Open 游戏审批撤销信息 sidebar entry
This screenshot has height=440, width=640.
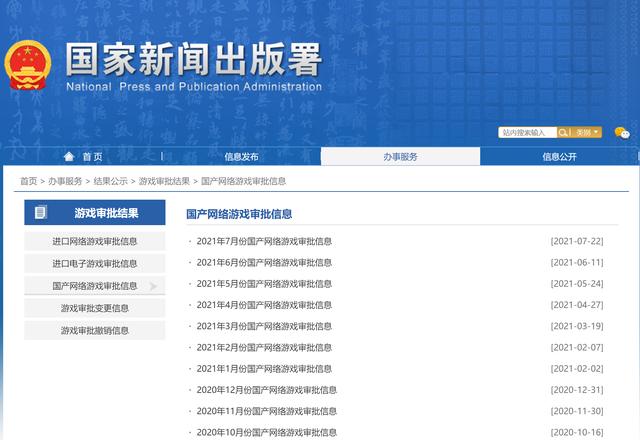point(95,330)
